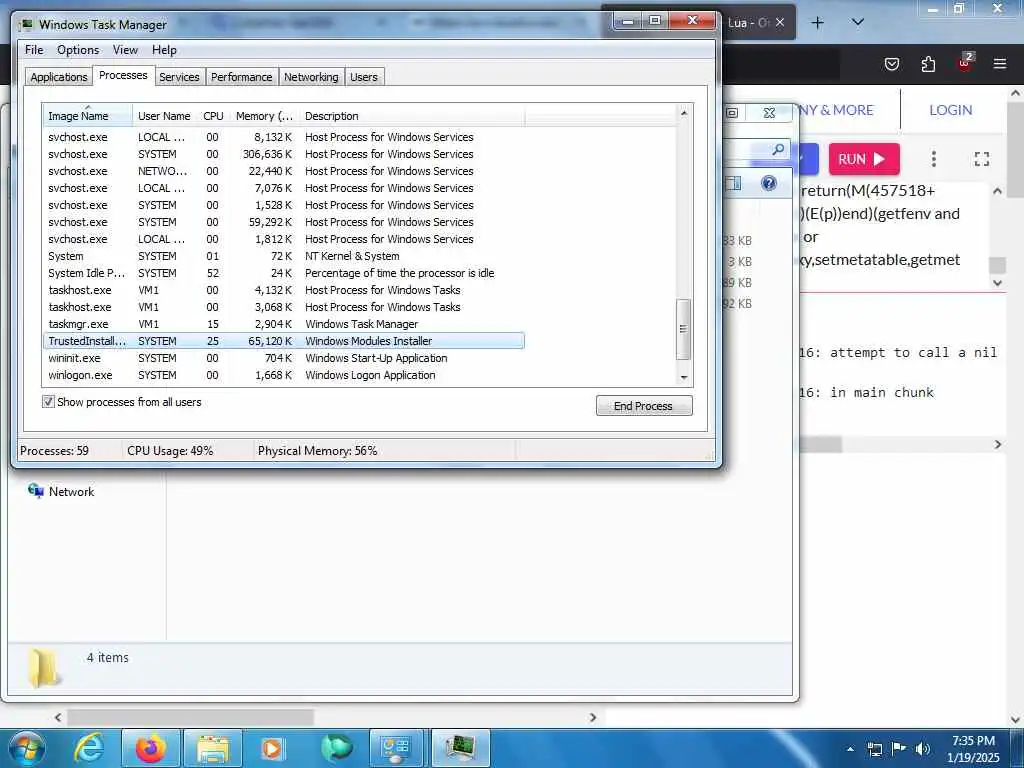1024x768 pixels.
Task: Click the taskbar clock showing 7:35 PM
Action: pyautogui.click(x=973, y=748)
